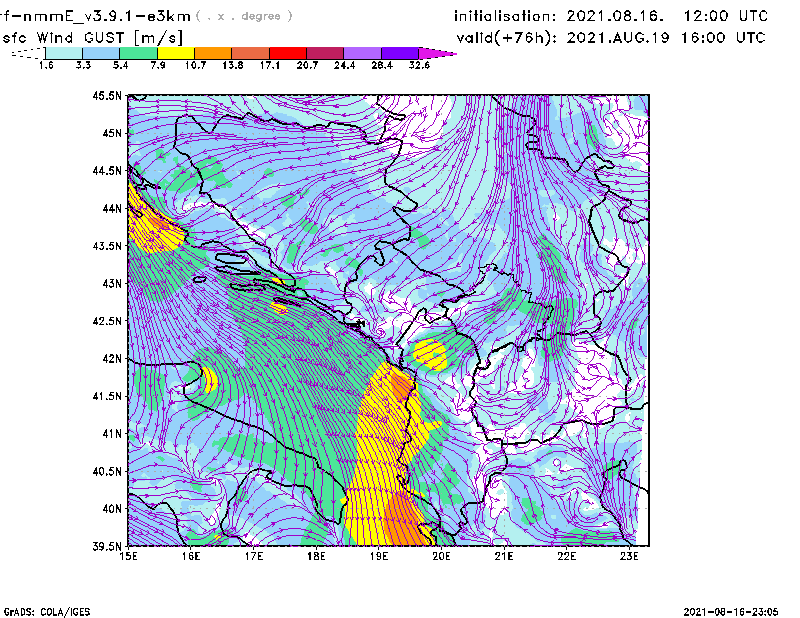The height and width of the screenshot is (618, 800).
Task: Click the "45.5N" latitude label
Action: 107,95
